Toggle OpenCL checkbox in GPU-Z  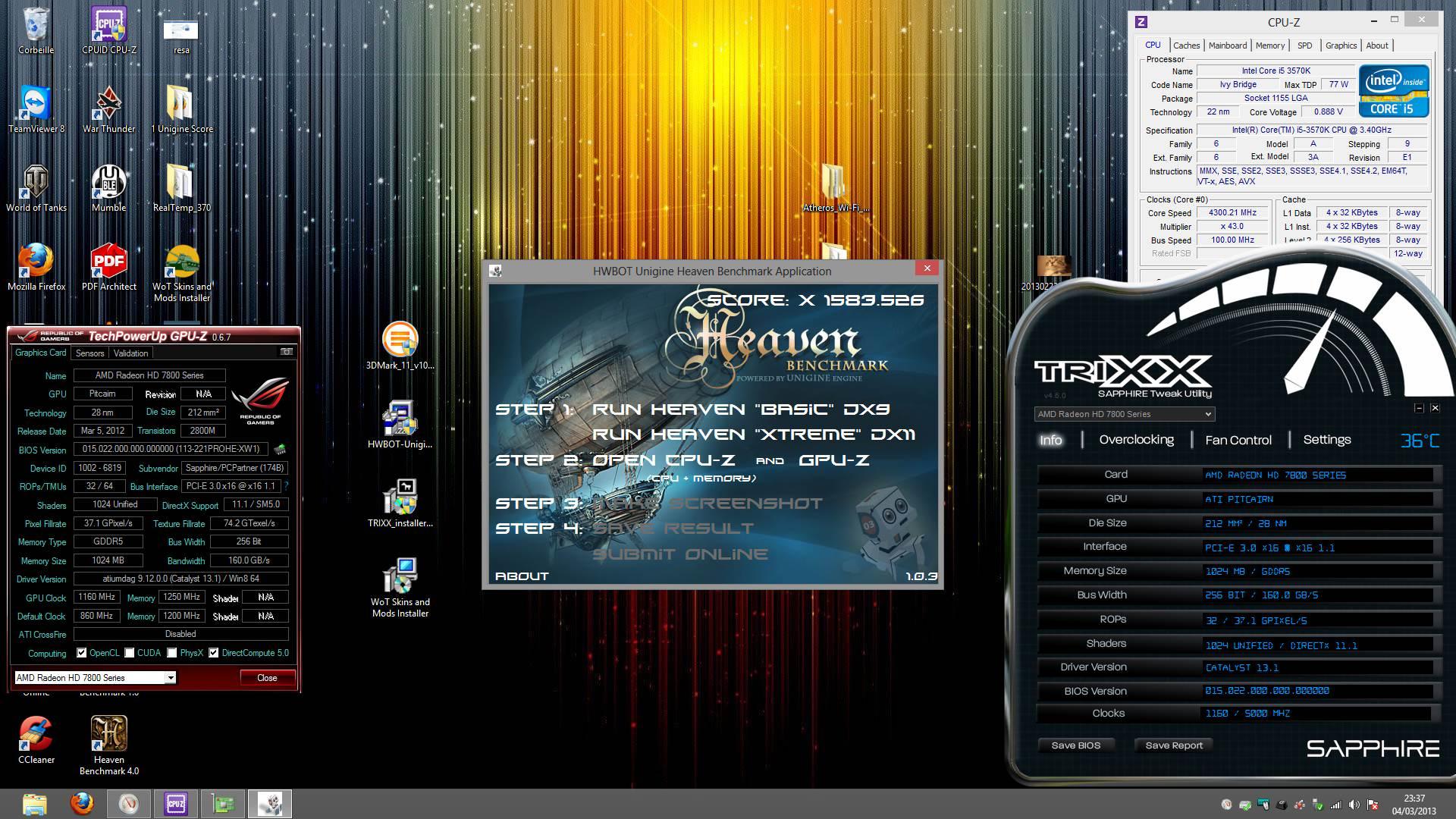click(x=81, y=653)
